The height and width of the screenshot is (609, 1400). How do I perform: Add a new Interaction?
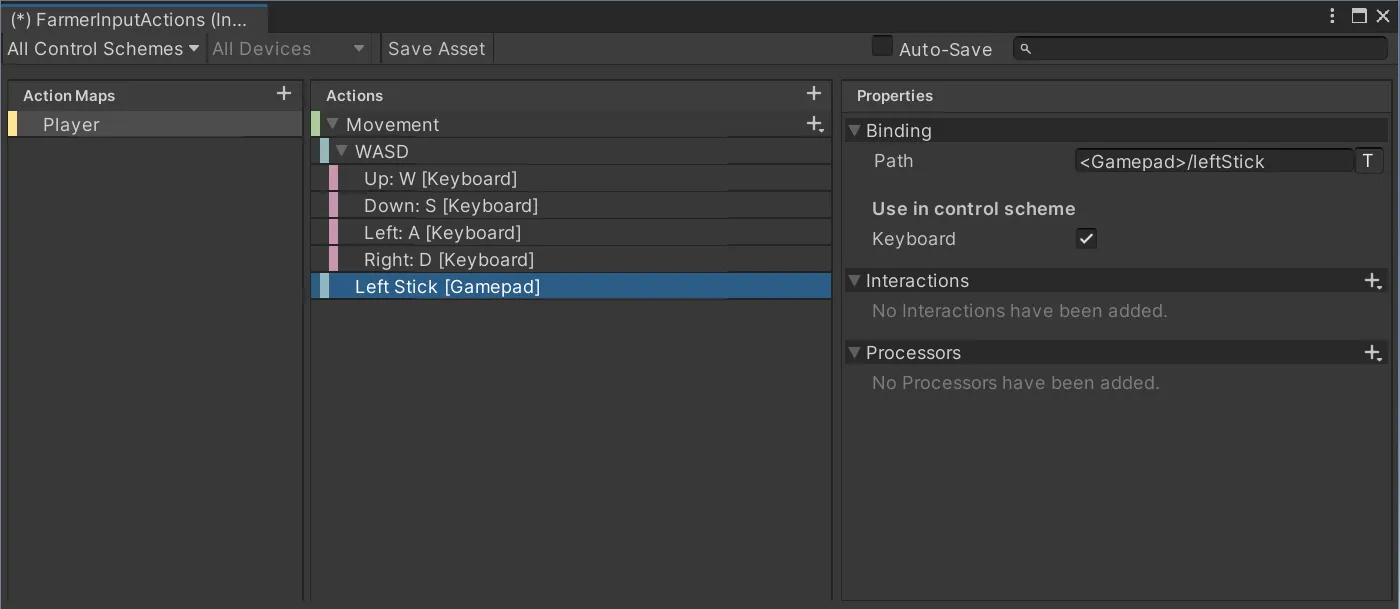tap(1373, 281)
